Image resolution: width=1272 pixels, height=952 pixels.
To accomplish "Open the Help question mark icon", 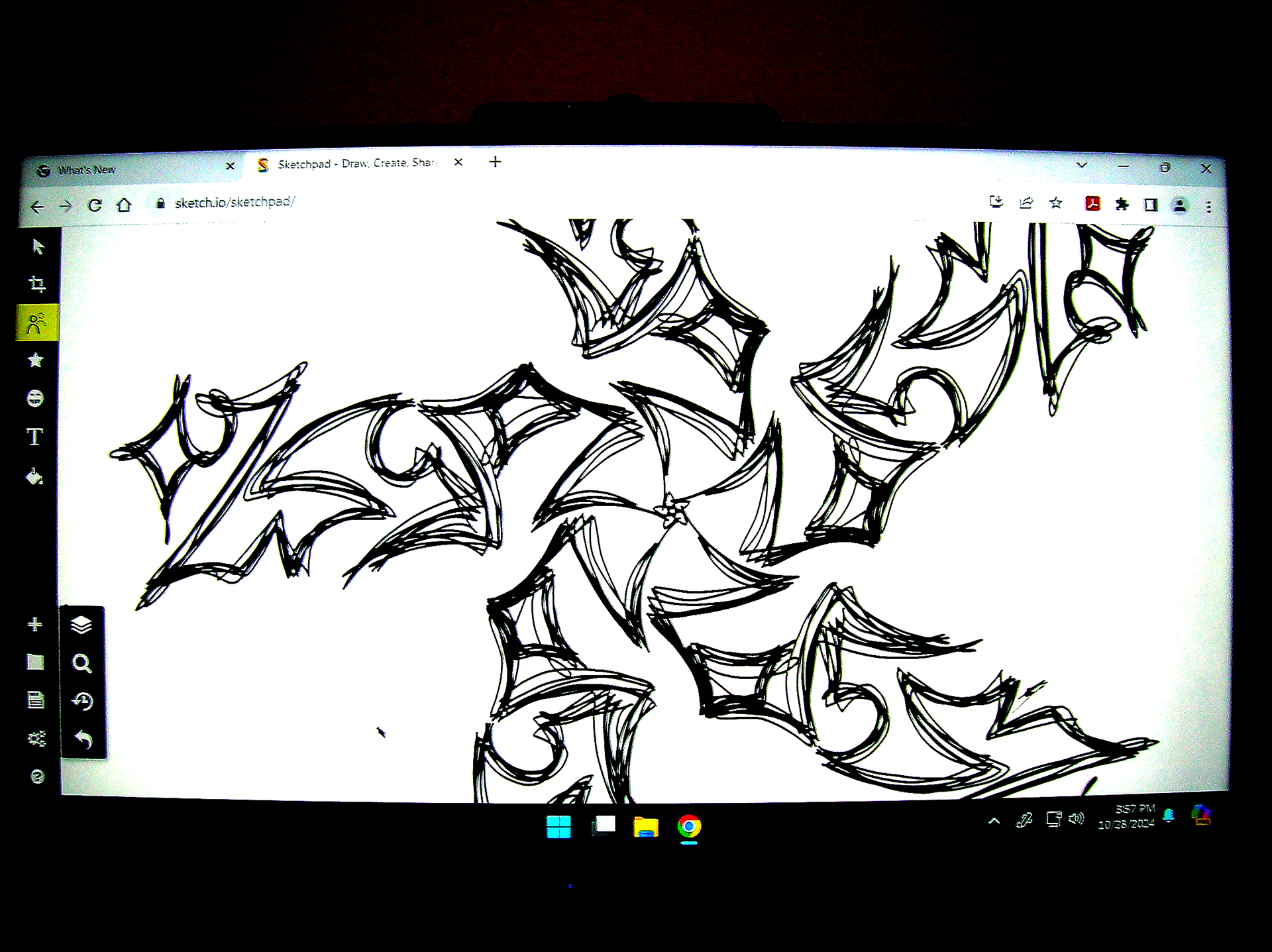I will 37,776.
